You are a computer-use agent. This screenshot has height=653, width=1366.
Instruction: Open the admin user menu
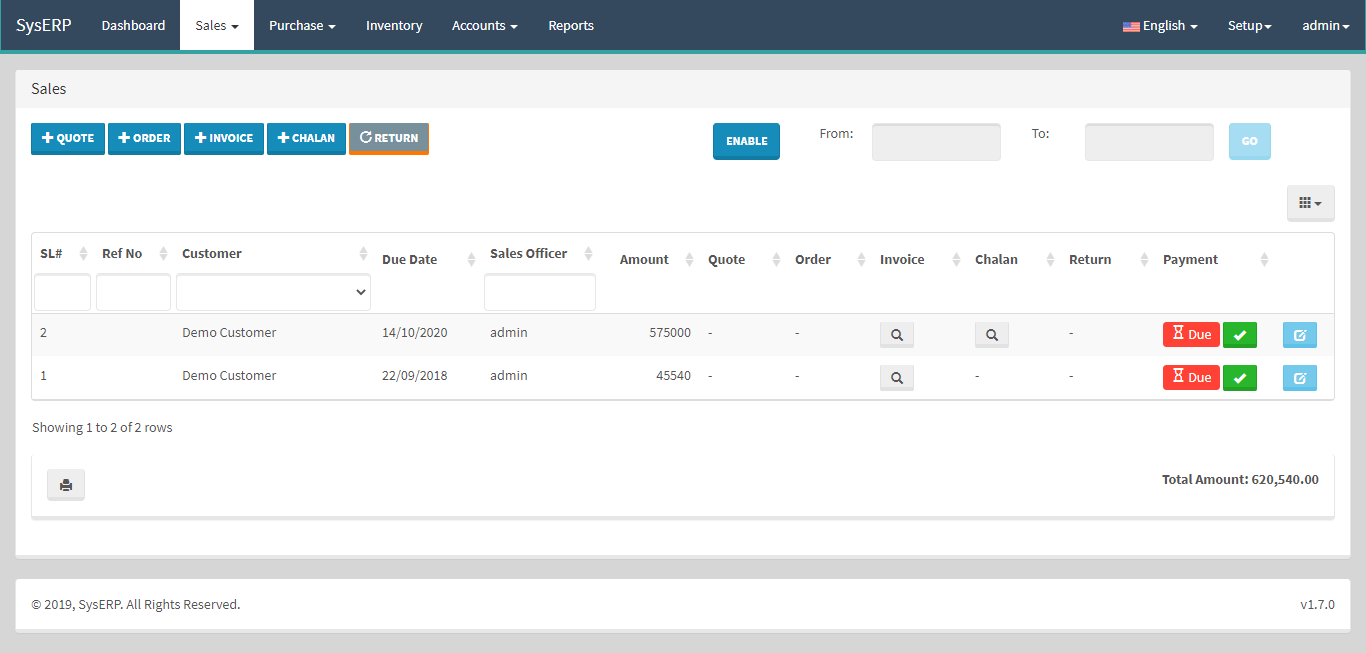(x=1325, y=26)
